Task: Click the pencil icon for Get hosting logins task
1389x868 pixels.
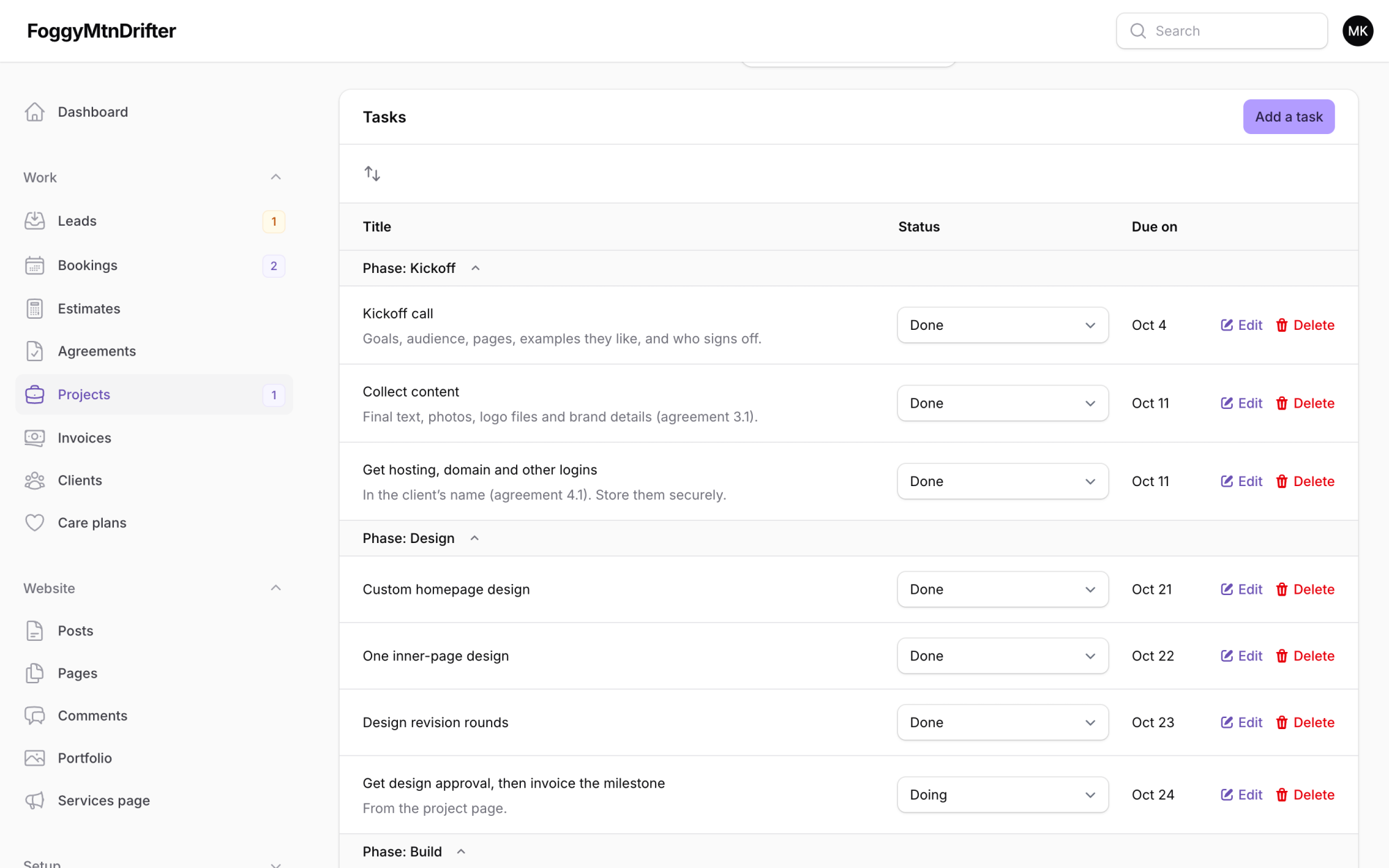Action: pyautogui.click(x=1227, y=481)
